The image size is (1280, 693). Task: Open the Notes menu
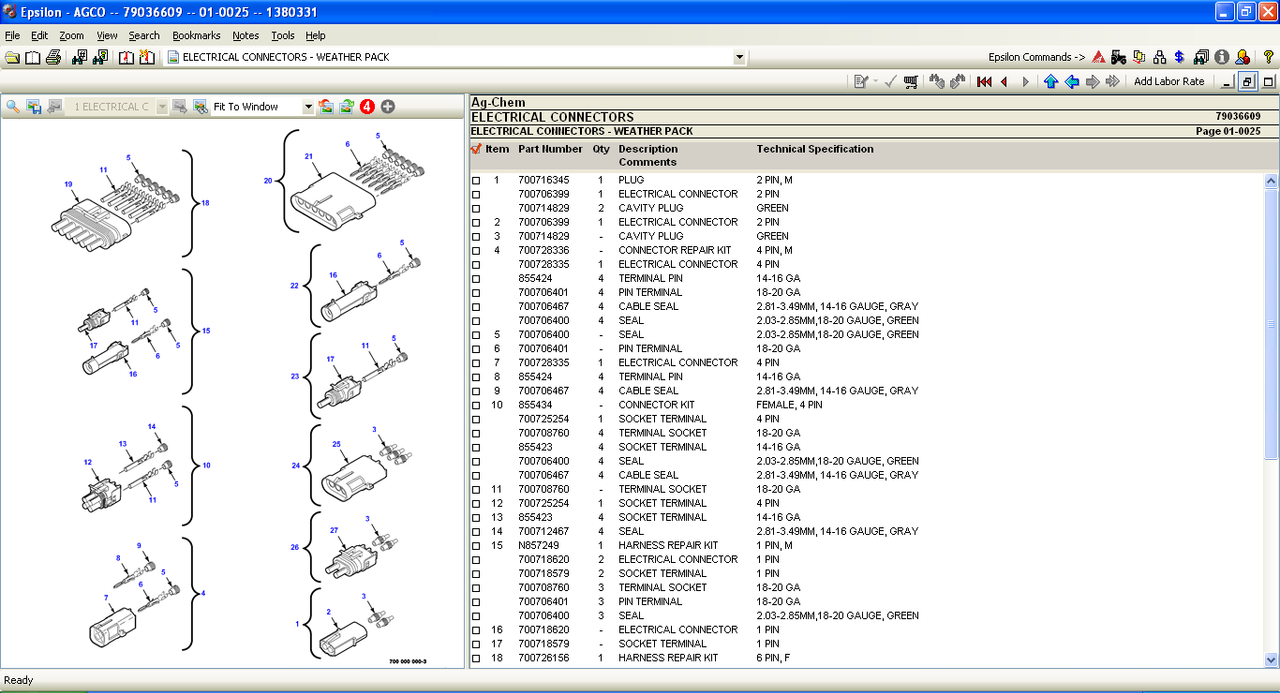[245, 35]
